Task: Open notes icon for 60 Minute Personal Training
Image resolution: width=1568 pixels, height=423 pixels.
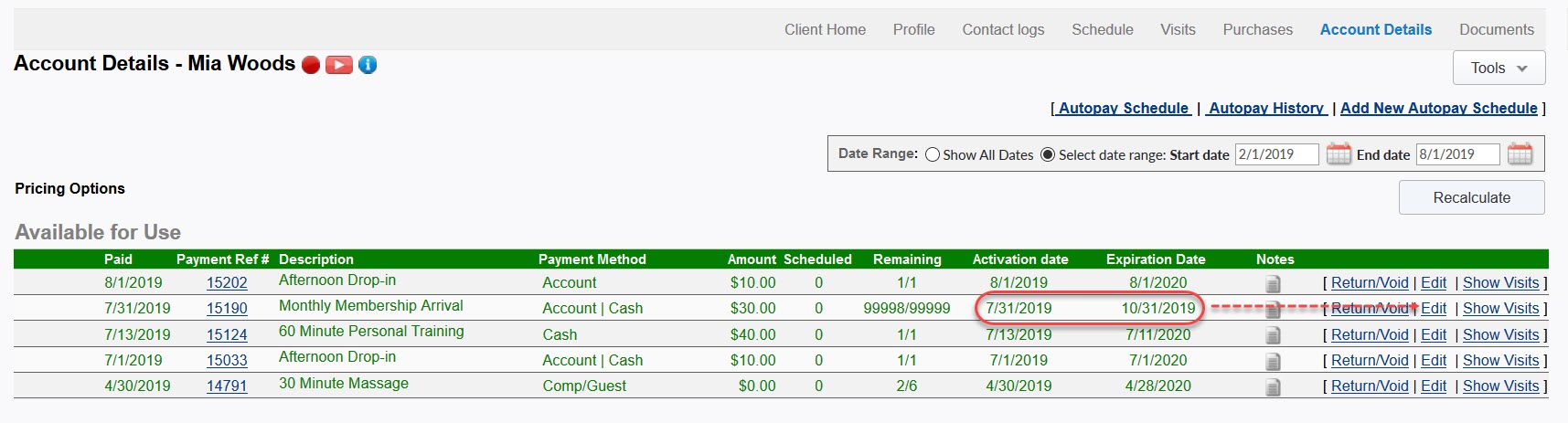Action: [x=1273, y=336]
